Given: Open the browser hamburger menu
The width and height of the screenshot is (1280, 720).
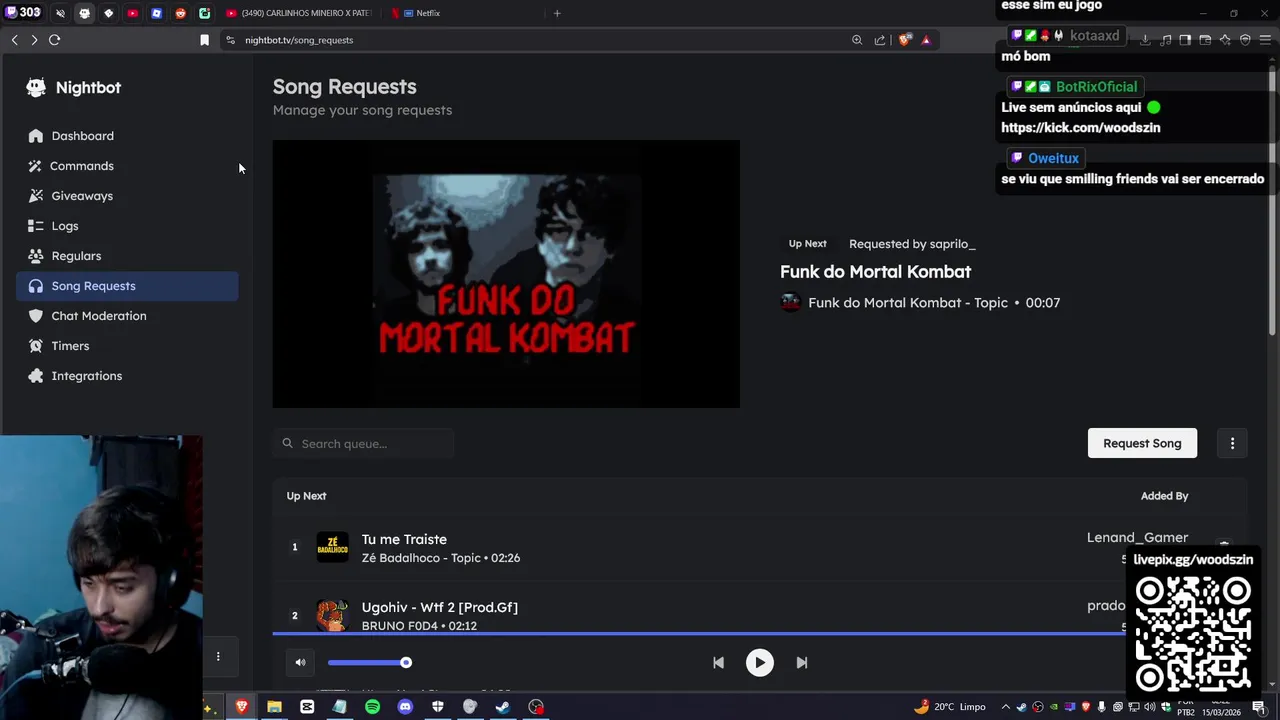Looking at the screenshot, I should (x=1265, y=40).
